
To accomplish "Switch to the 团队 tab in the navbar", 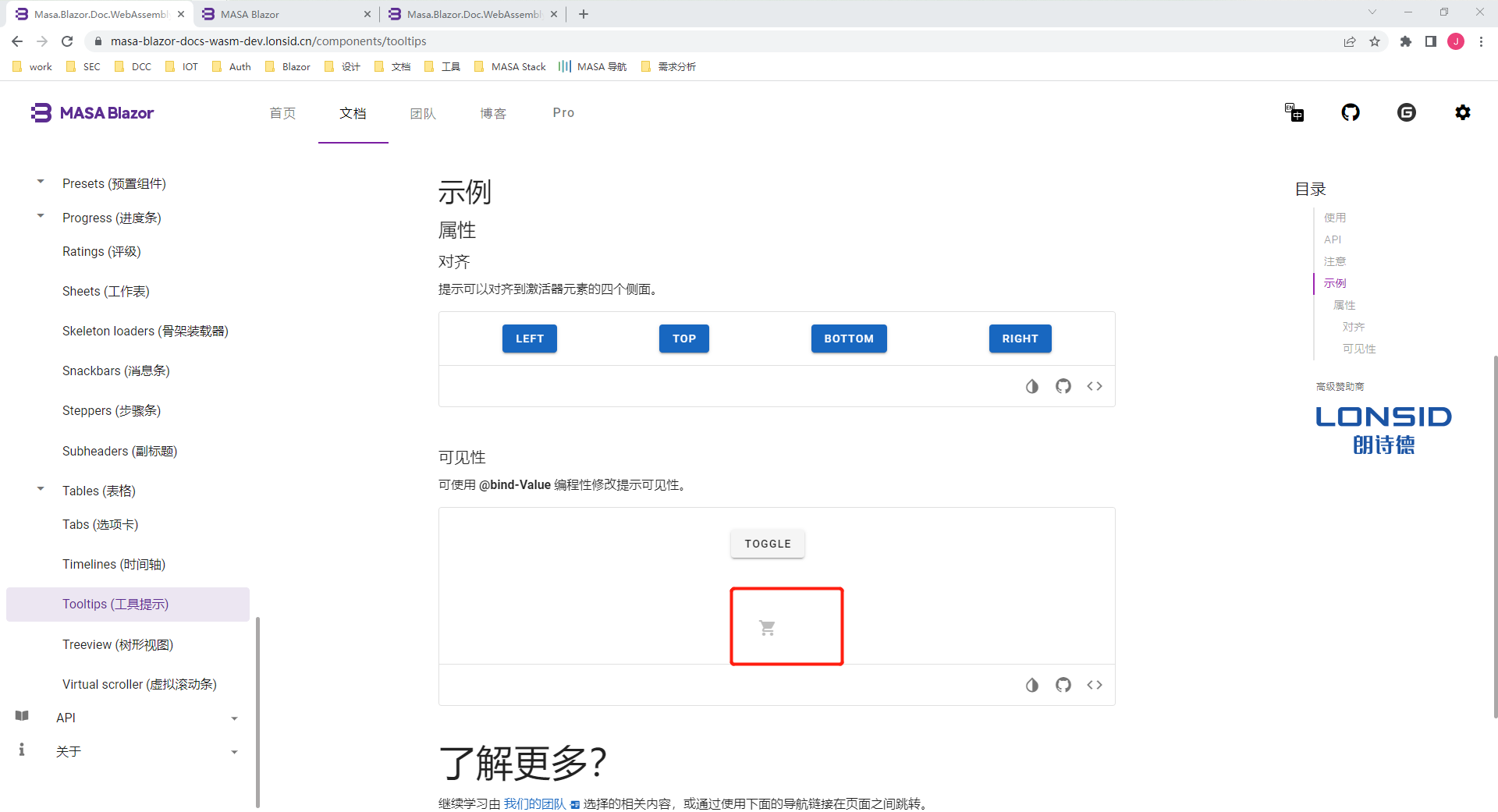I will 423,113.
